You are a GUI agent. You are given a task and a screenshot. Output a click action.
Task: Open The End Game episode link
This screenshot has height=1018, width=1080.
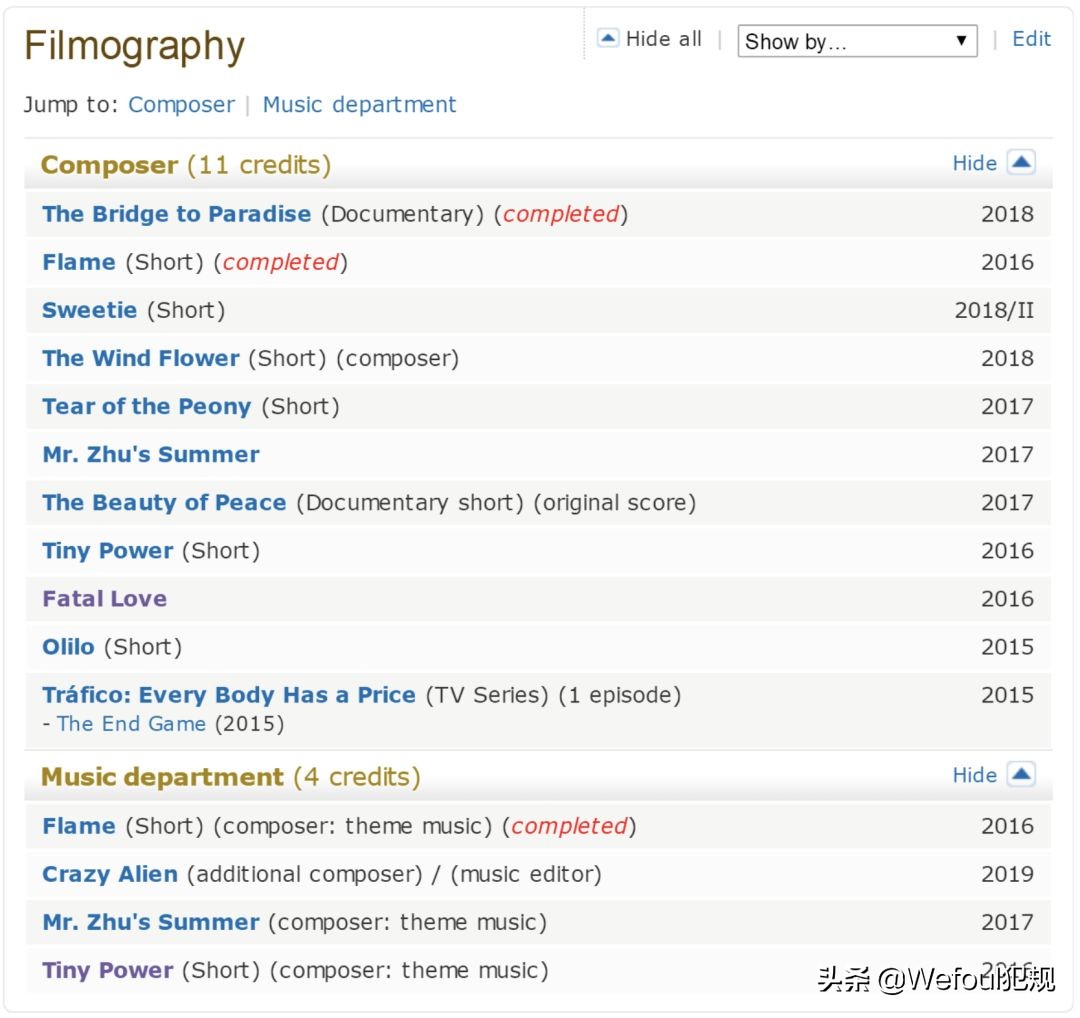131,724
